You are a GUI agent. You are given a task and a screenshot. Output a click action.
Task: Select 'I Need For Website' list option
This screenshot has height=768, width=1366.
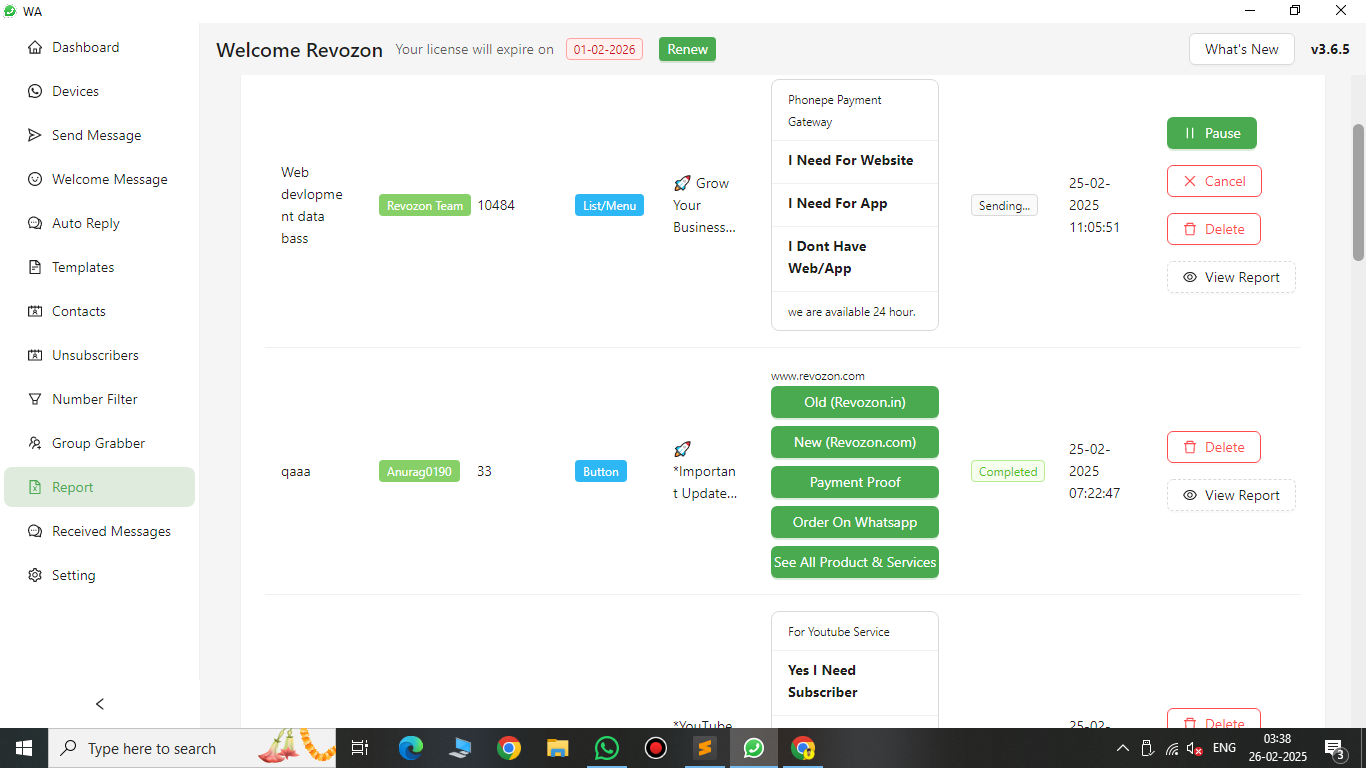tap(855, 161)
